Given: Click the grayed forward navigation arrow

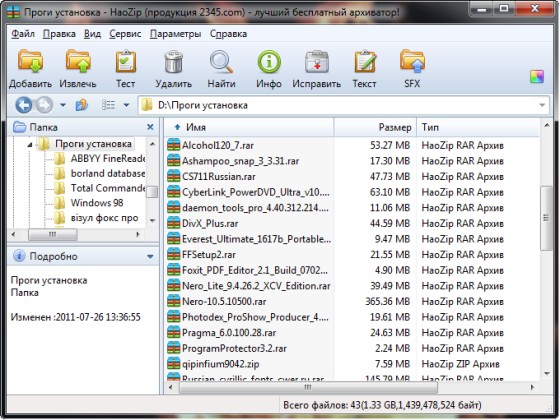Looking at the screenshot, I should tap(44, 105).
